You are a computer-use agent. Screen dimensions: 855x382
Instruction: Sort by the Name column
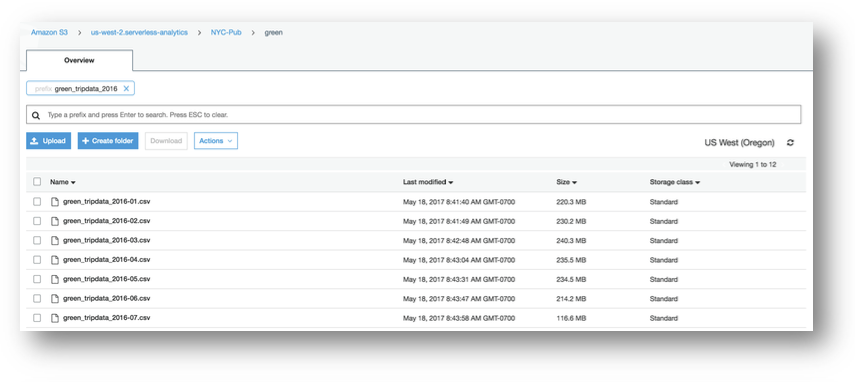tap(63, 182)
